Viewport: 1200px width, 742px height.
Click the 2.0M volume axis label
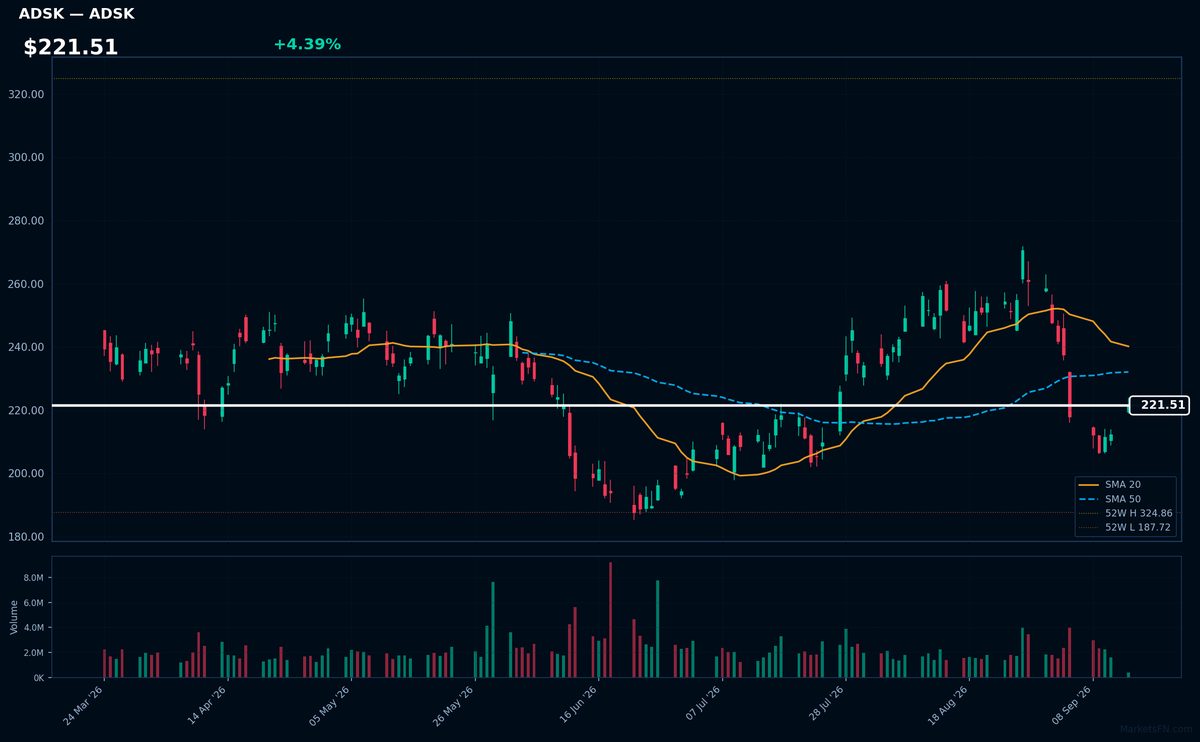click(x=34, y=653)
